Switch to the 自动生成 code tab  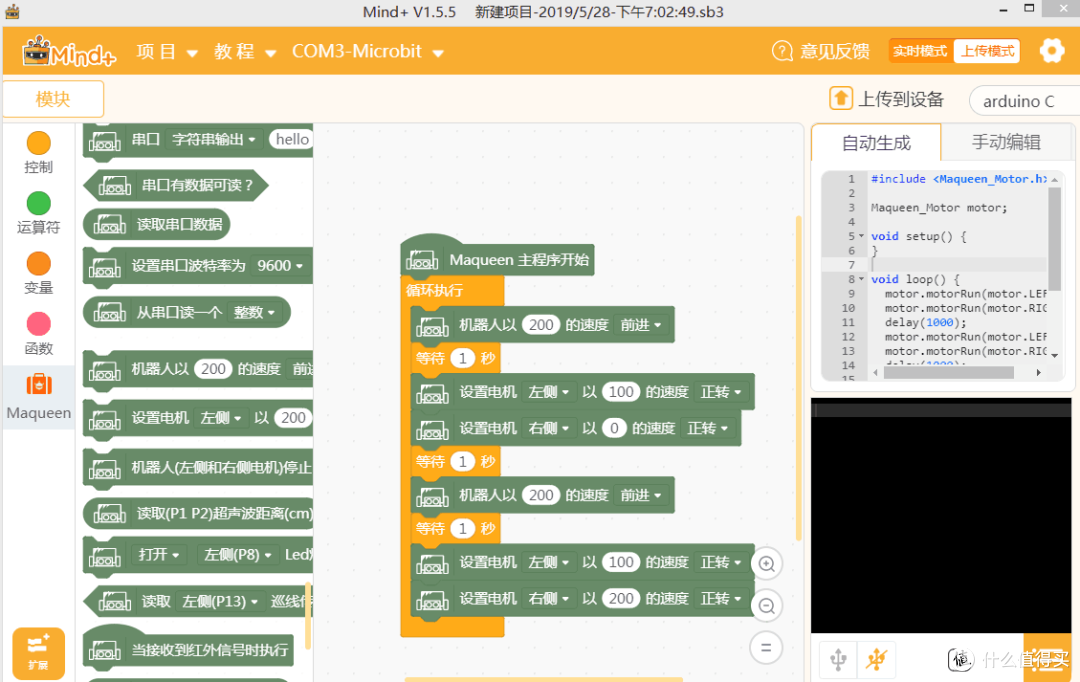click(x=876, y=143)
